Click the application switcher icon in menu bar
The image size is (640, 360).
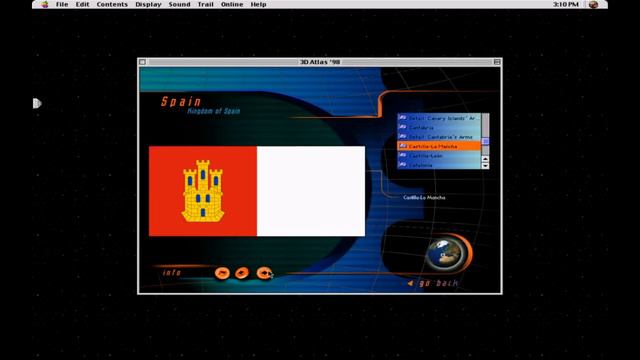pos(593,4)
